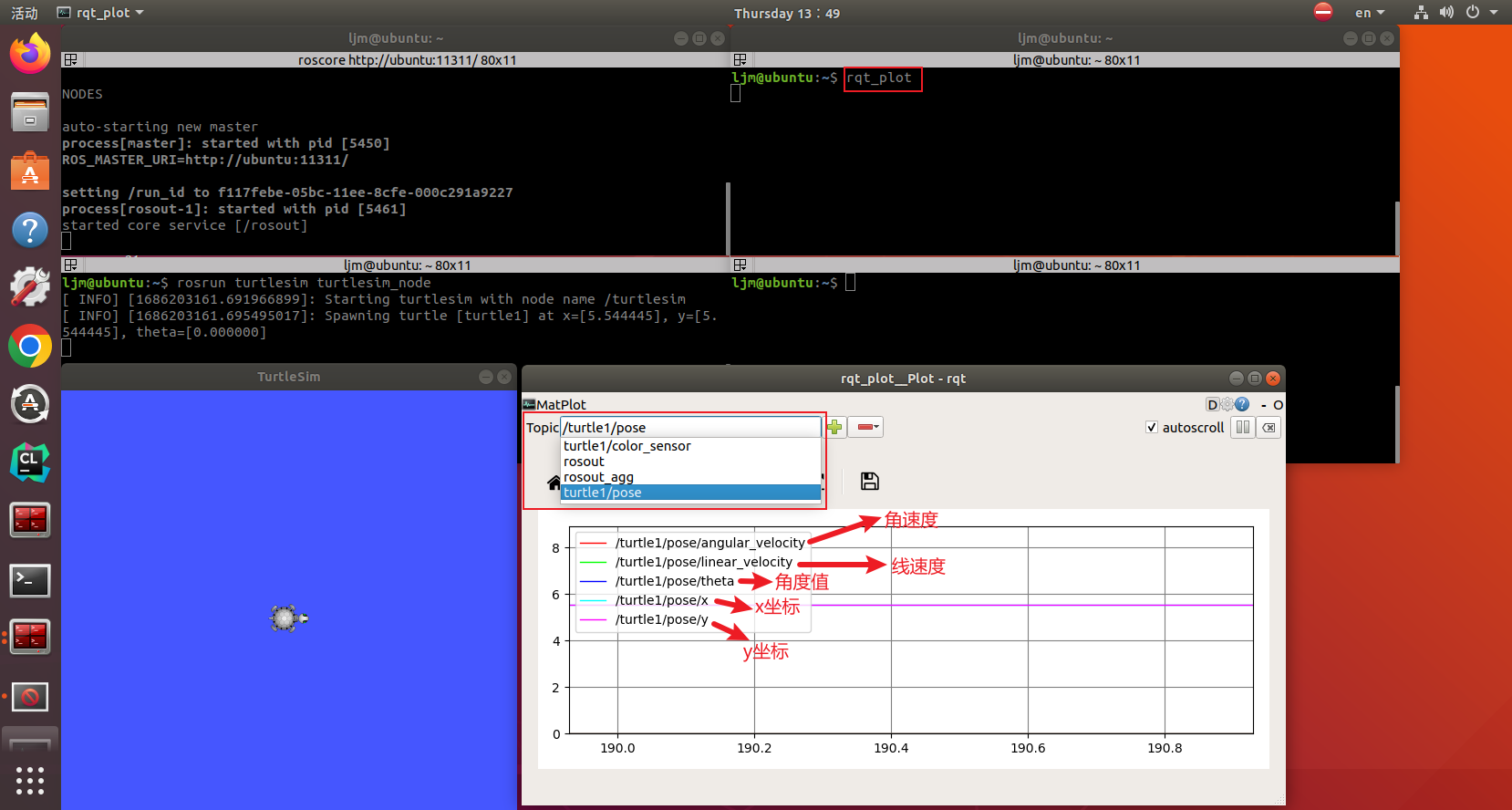Open the Files manager from the dock

click(x=30, y=112)
